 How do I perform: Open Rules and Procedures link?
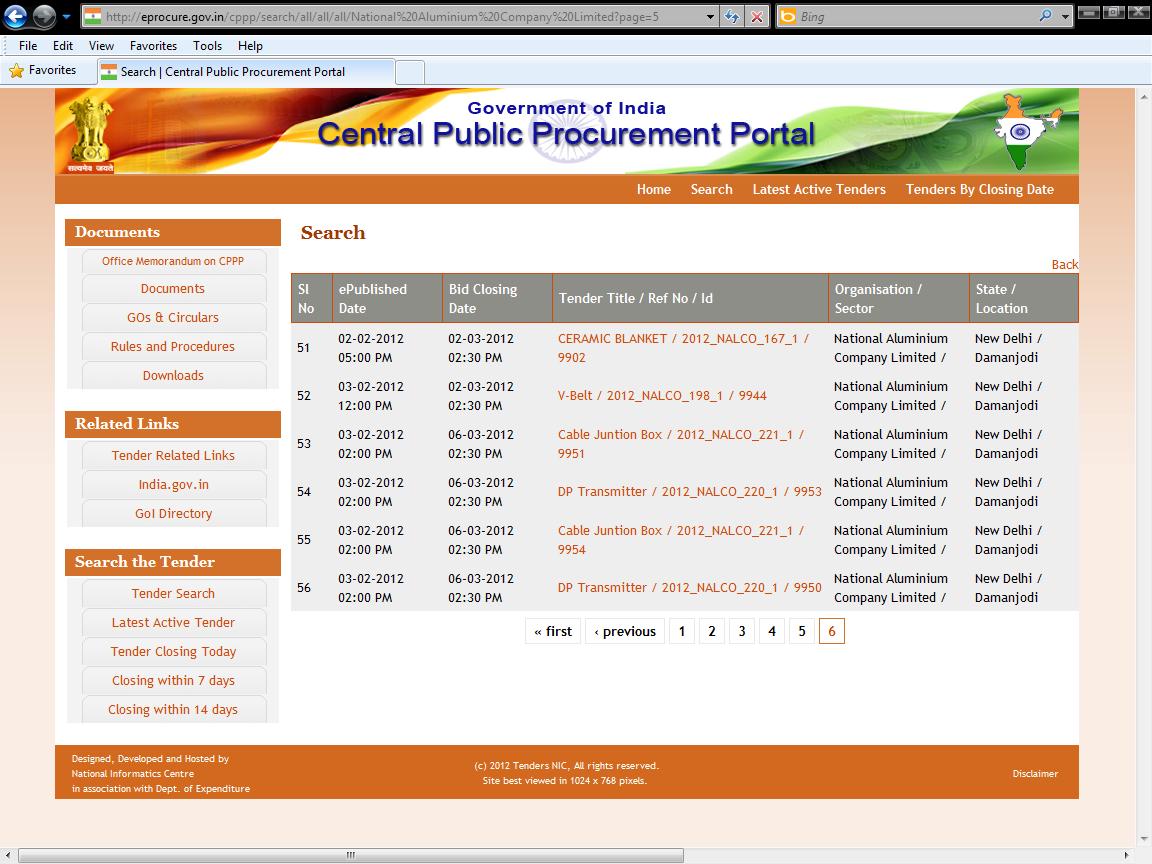tap(173, 346)
